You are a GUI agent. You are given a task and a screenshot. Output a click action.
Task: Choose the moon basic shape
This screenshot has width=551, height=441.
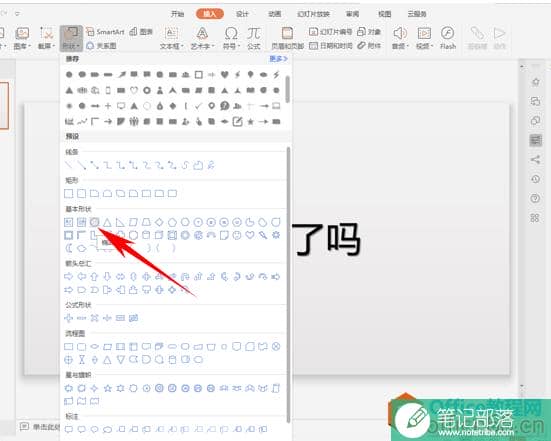pos(69,248)
